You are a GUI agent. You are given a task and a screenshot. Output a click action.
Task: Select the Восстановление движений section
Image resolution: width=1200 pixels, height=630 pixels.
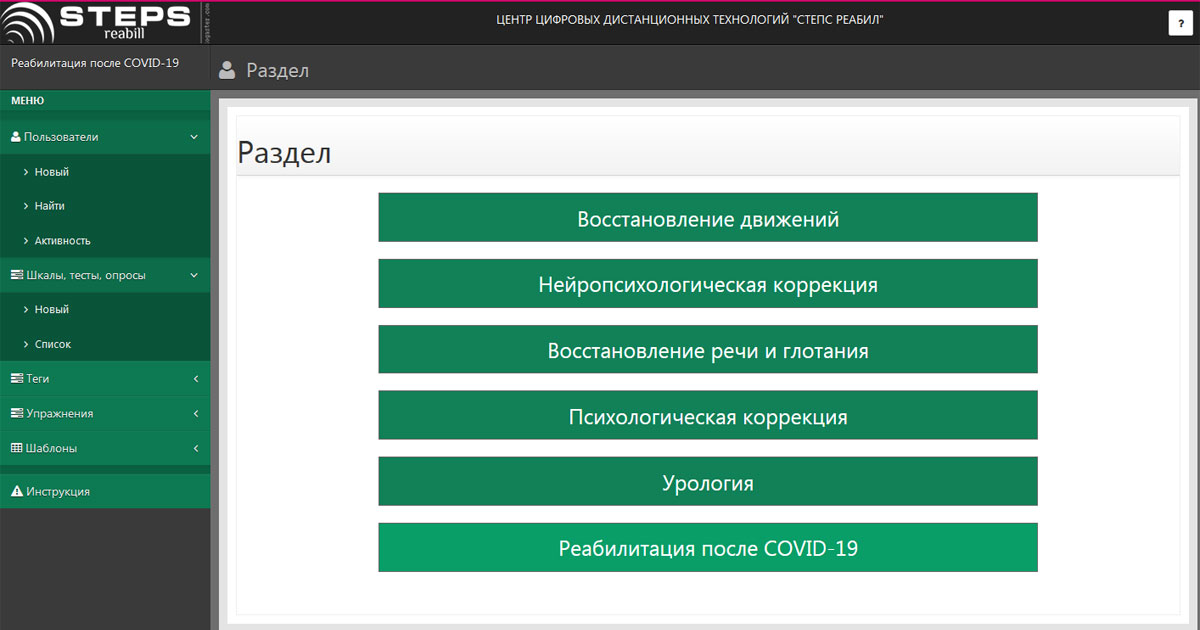707,218
